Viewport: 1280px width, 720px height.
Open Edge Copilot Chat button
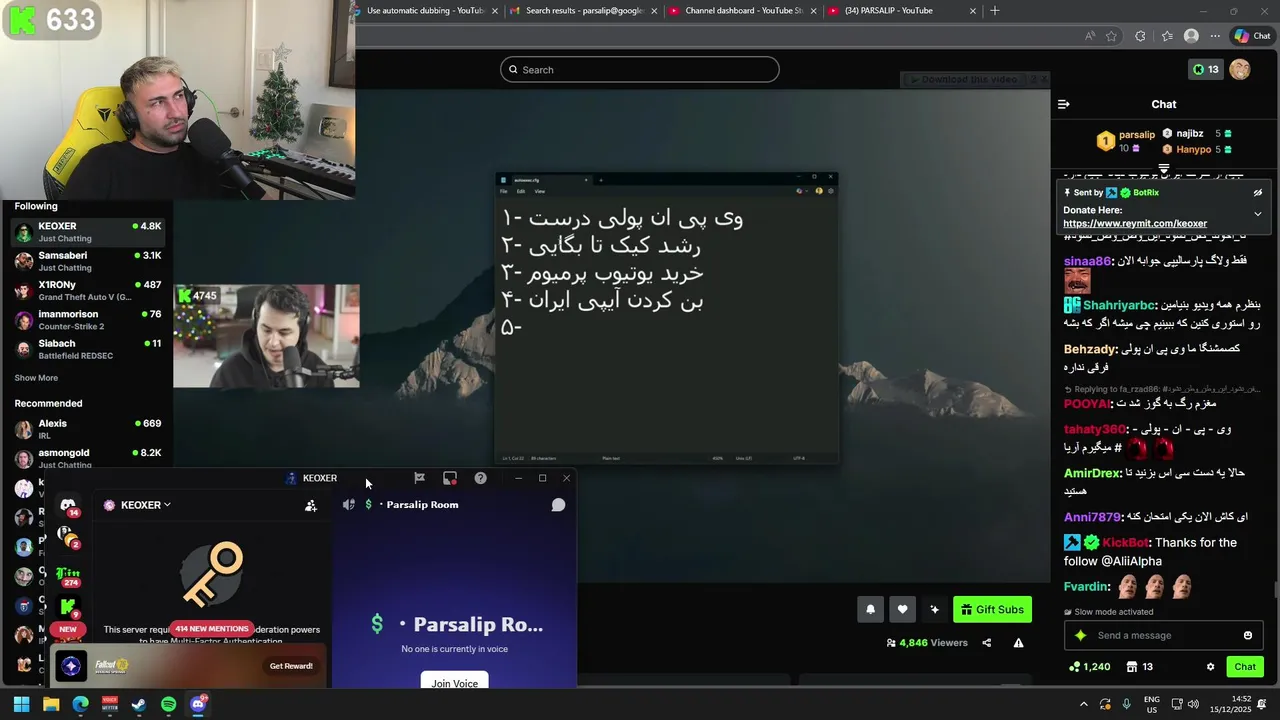[1252, 36]
